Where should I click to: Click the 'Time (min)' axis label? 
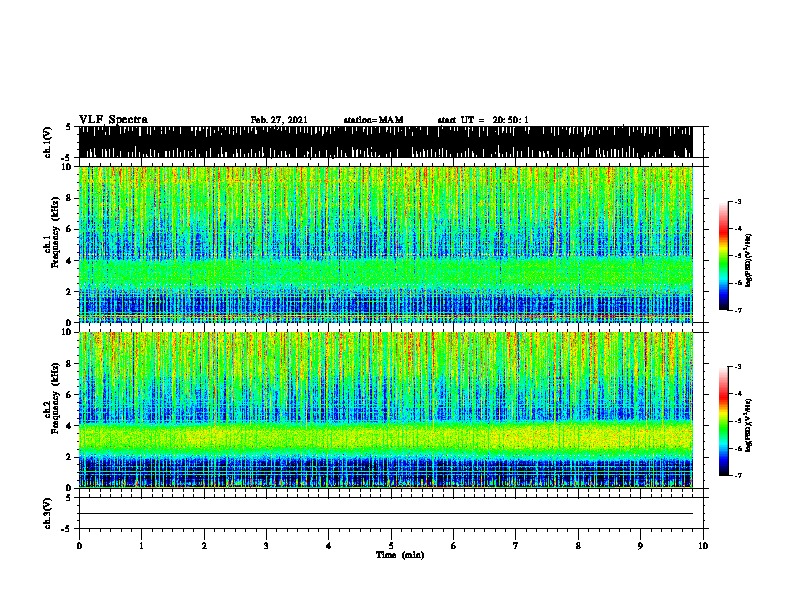pos(400,555)
